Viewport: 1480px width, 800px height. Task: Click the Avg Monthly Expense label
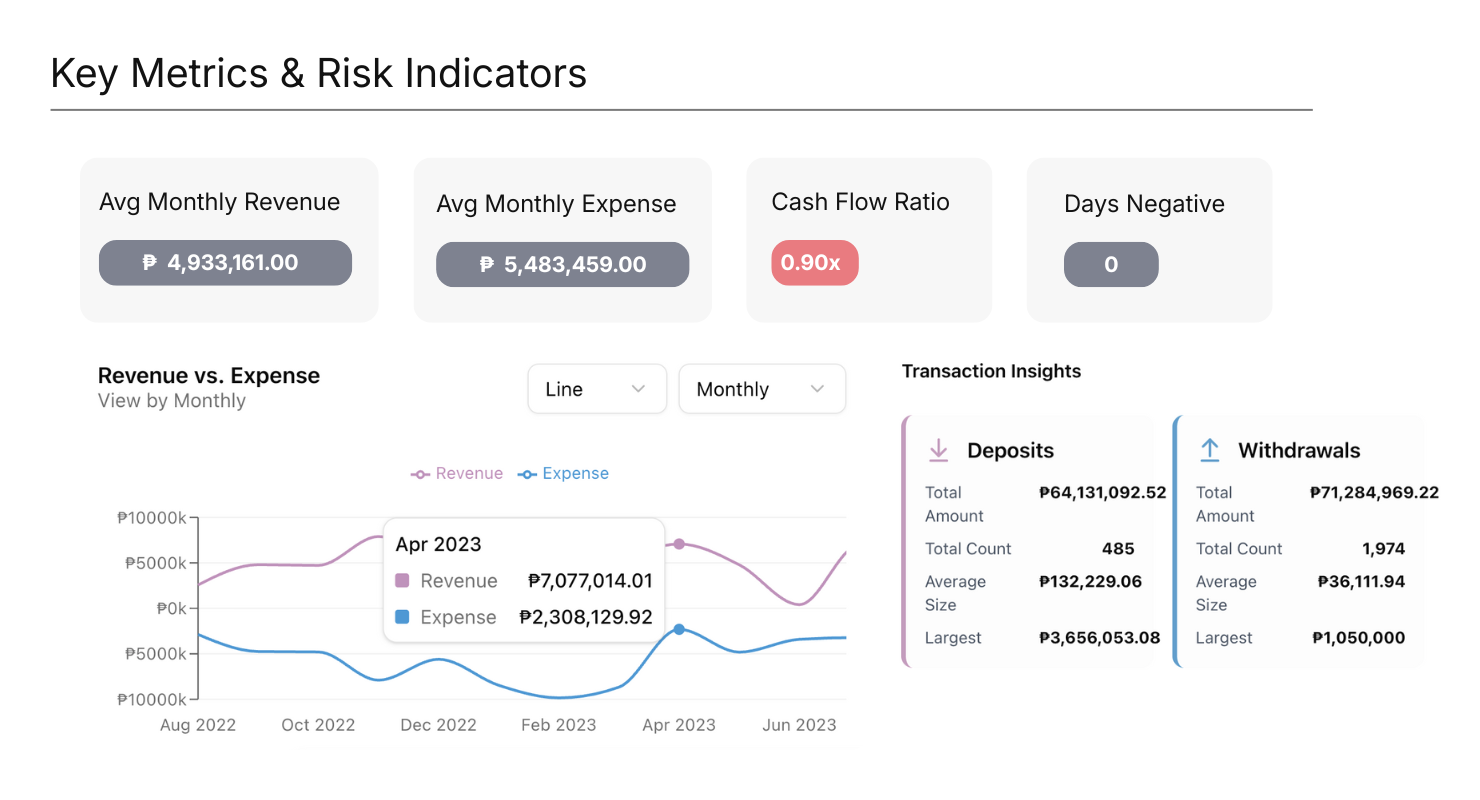[x=556, y=204]
